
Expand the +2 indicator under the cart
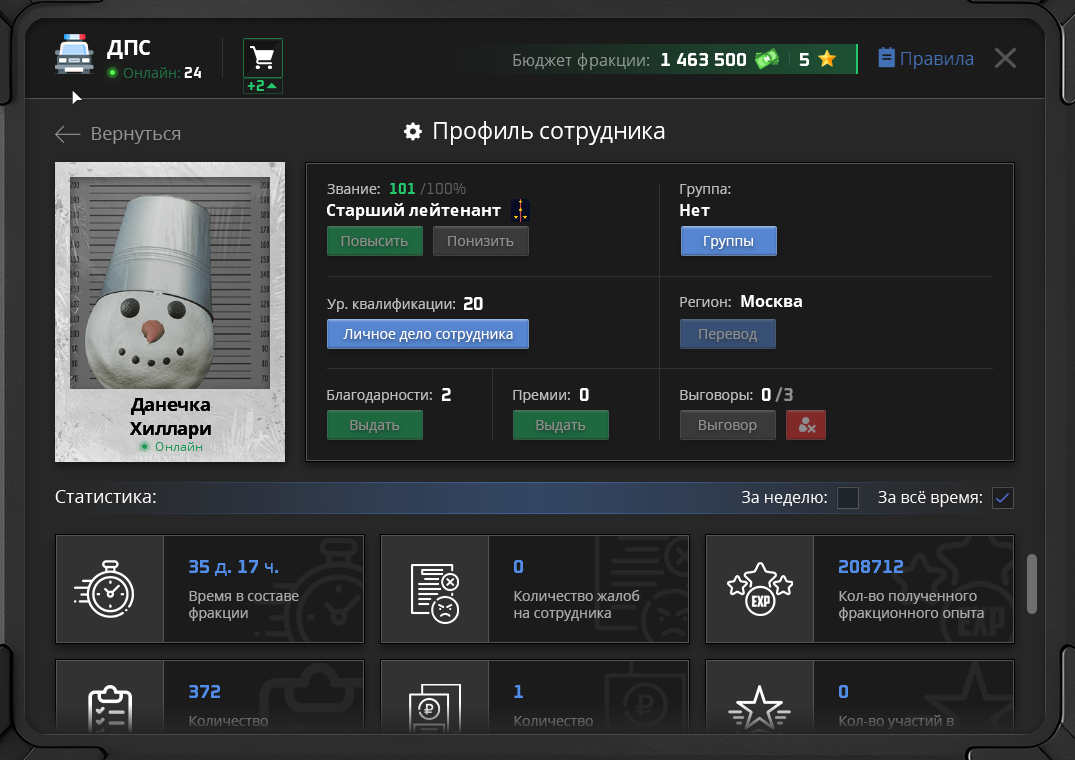pyautogui.click(x=263, y=86)
